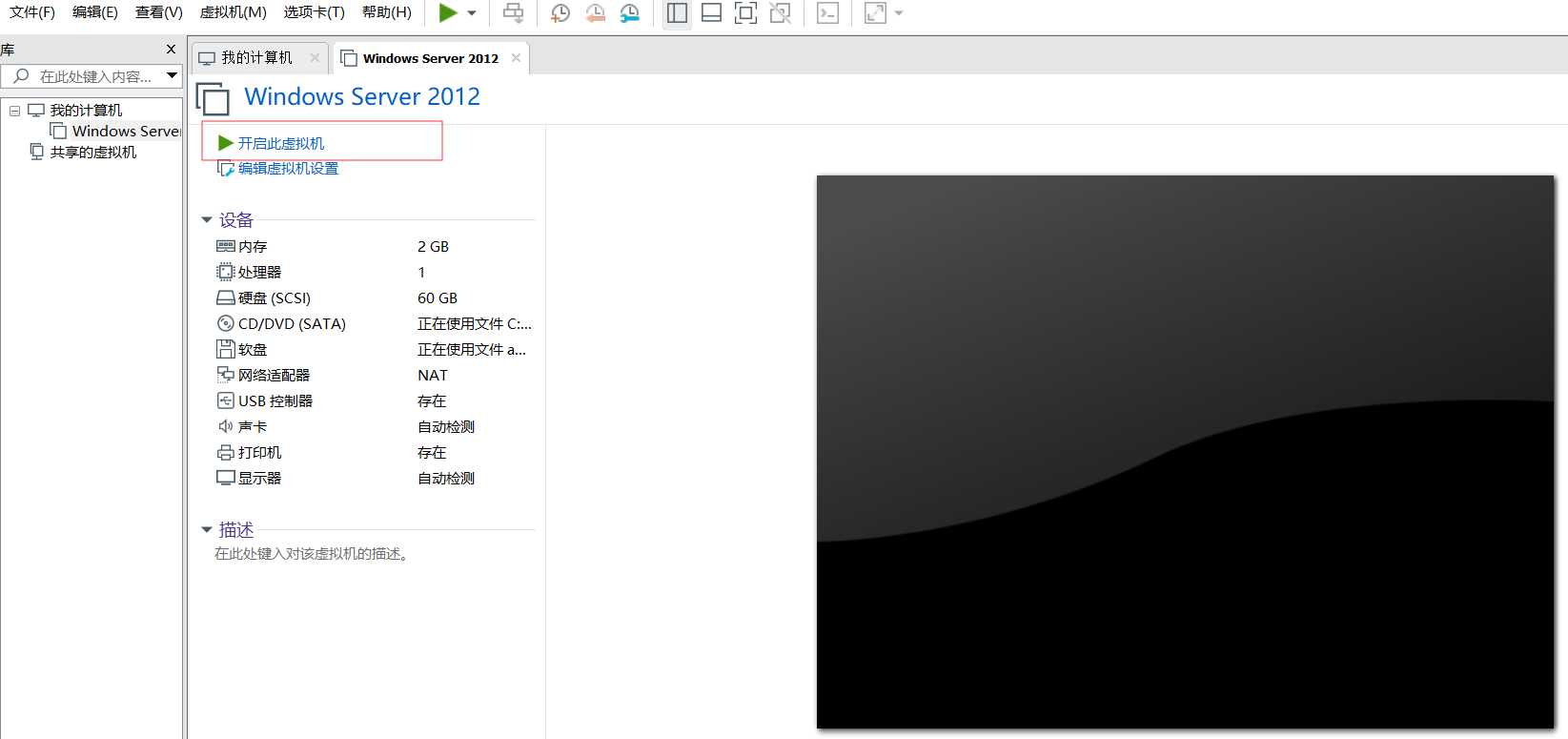
Task: Open the console view terminal icon
Action: 828,13
